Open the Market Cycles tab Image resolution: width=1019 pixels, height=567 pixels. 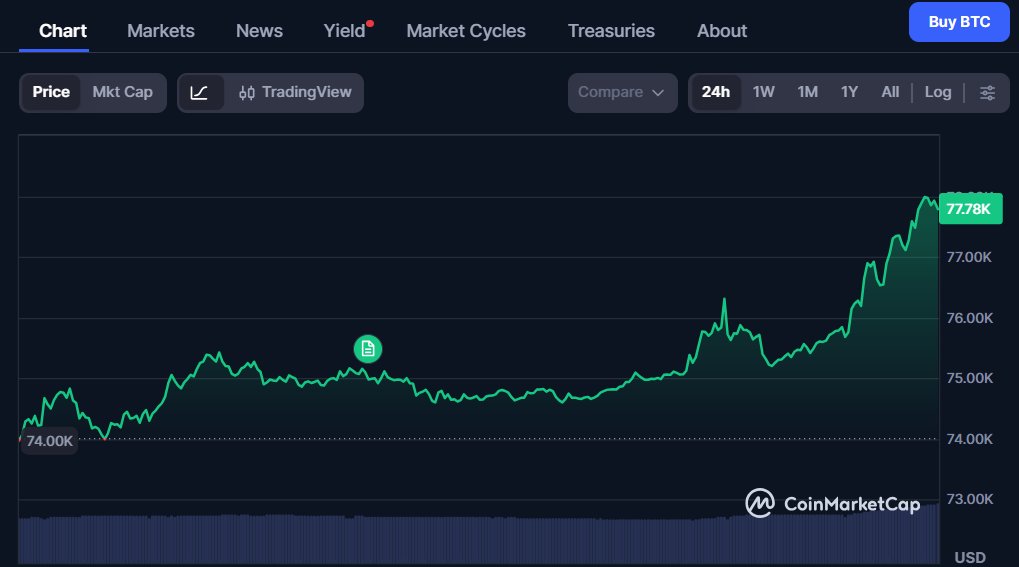click(x=466, y=30)
